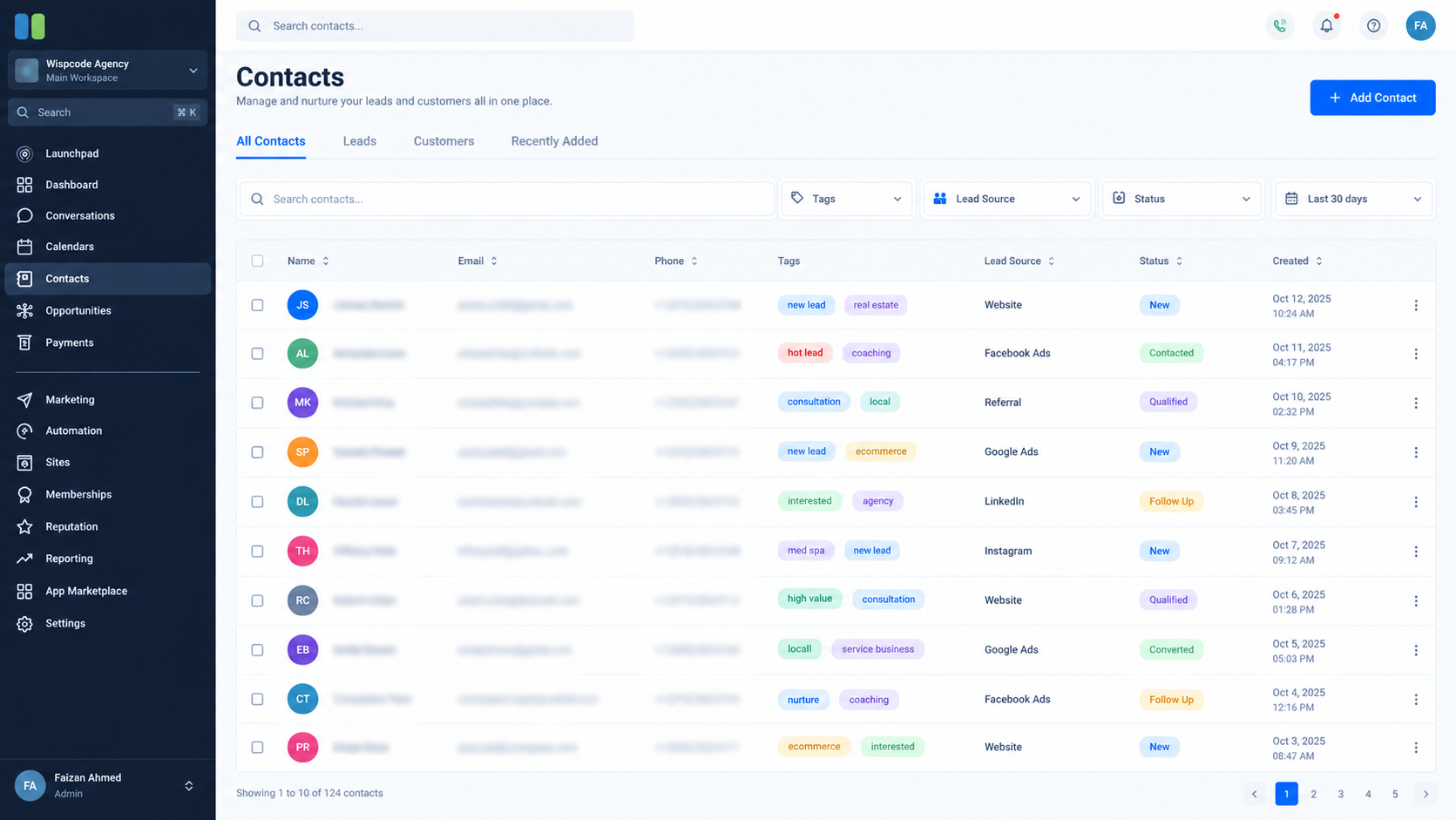Expand the Status filter dropdown

coord(1182,199)
